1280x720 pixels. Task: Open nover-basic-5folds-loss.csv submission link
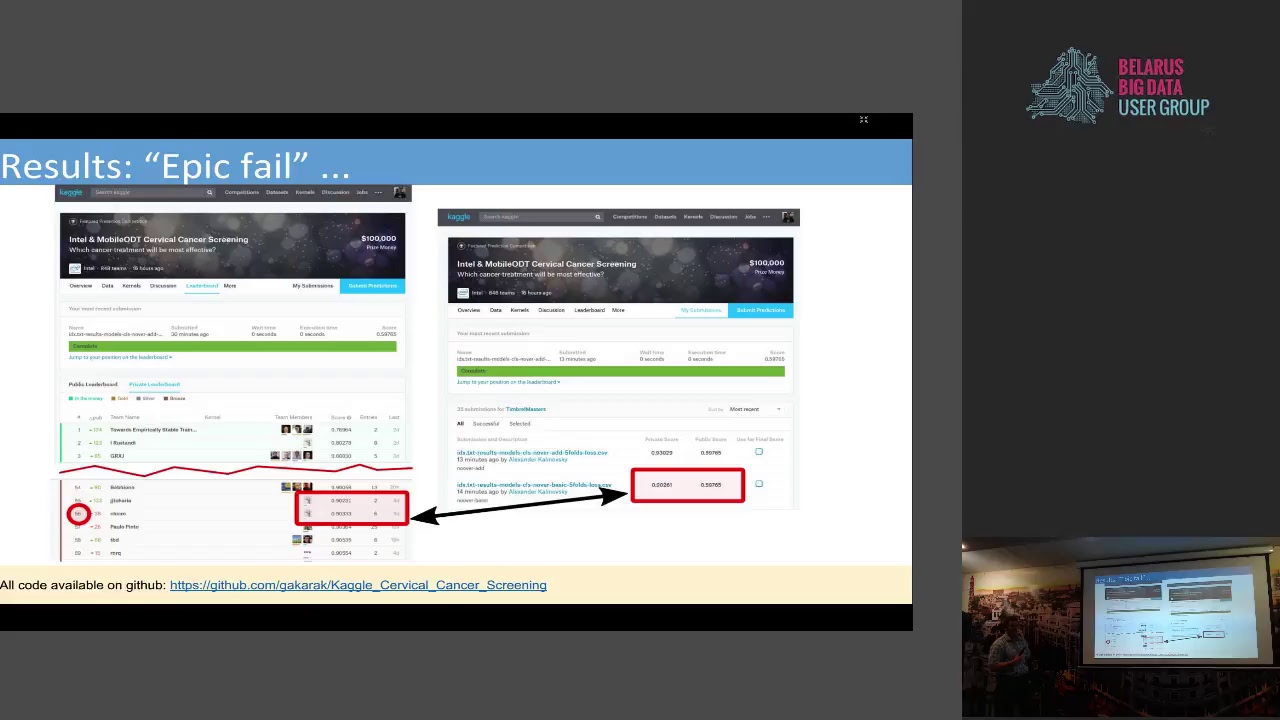point(534,485)
